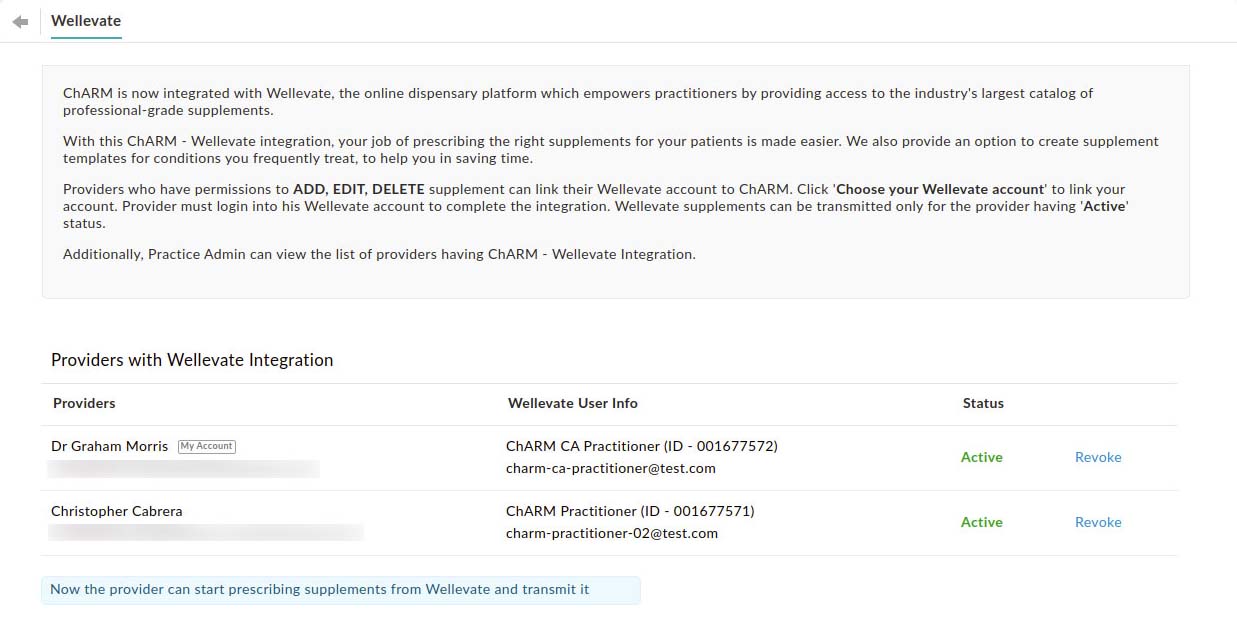Viewport: 1237px width, 621px height.
Task: Click the Active status for Christopher Cabrera
Action: click(x=981, y=521)
